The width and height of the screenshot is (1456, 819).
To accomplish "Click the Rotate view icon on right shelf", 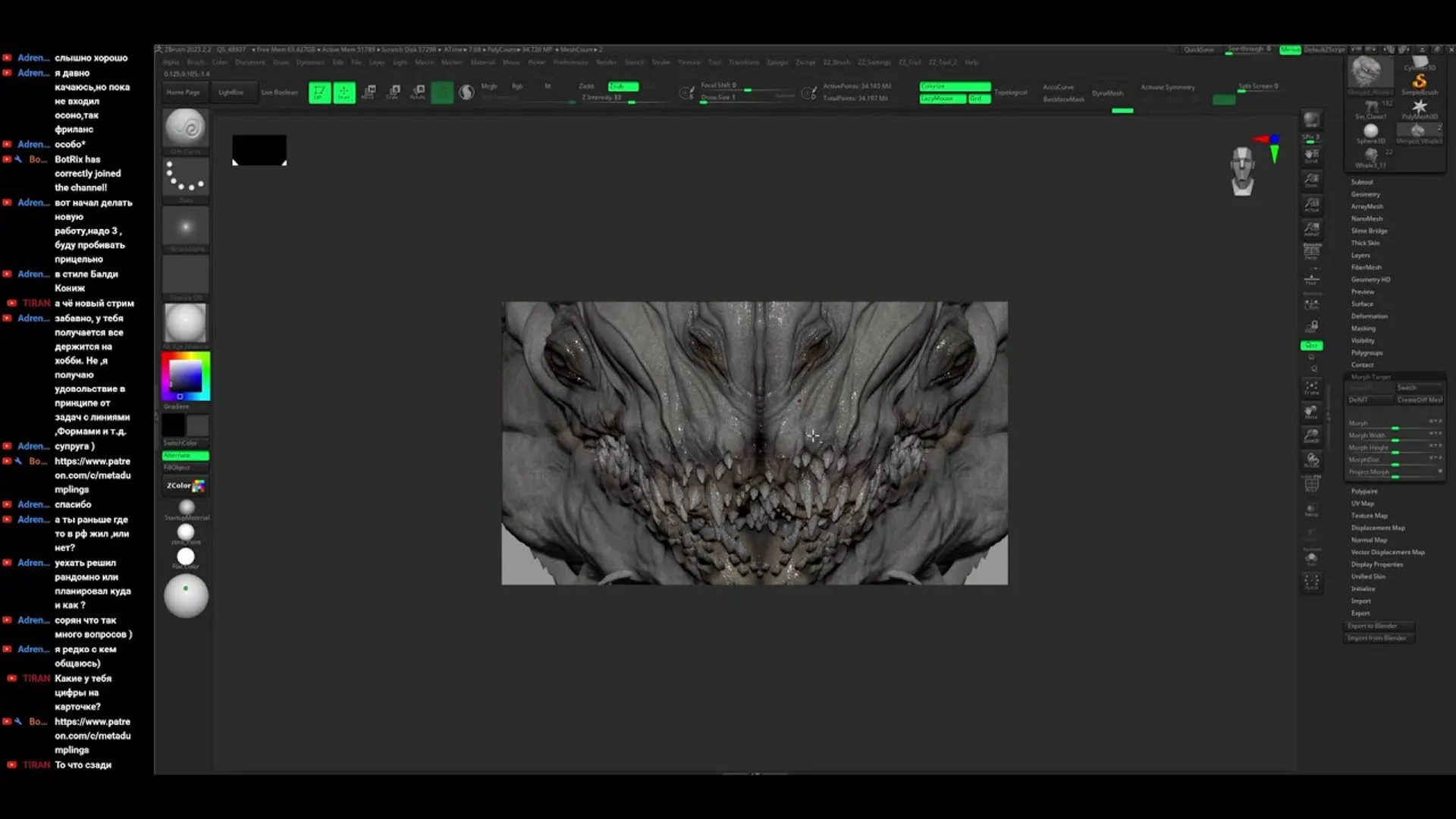I will (1311, 460).
